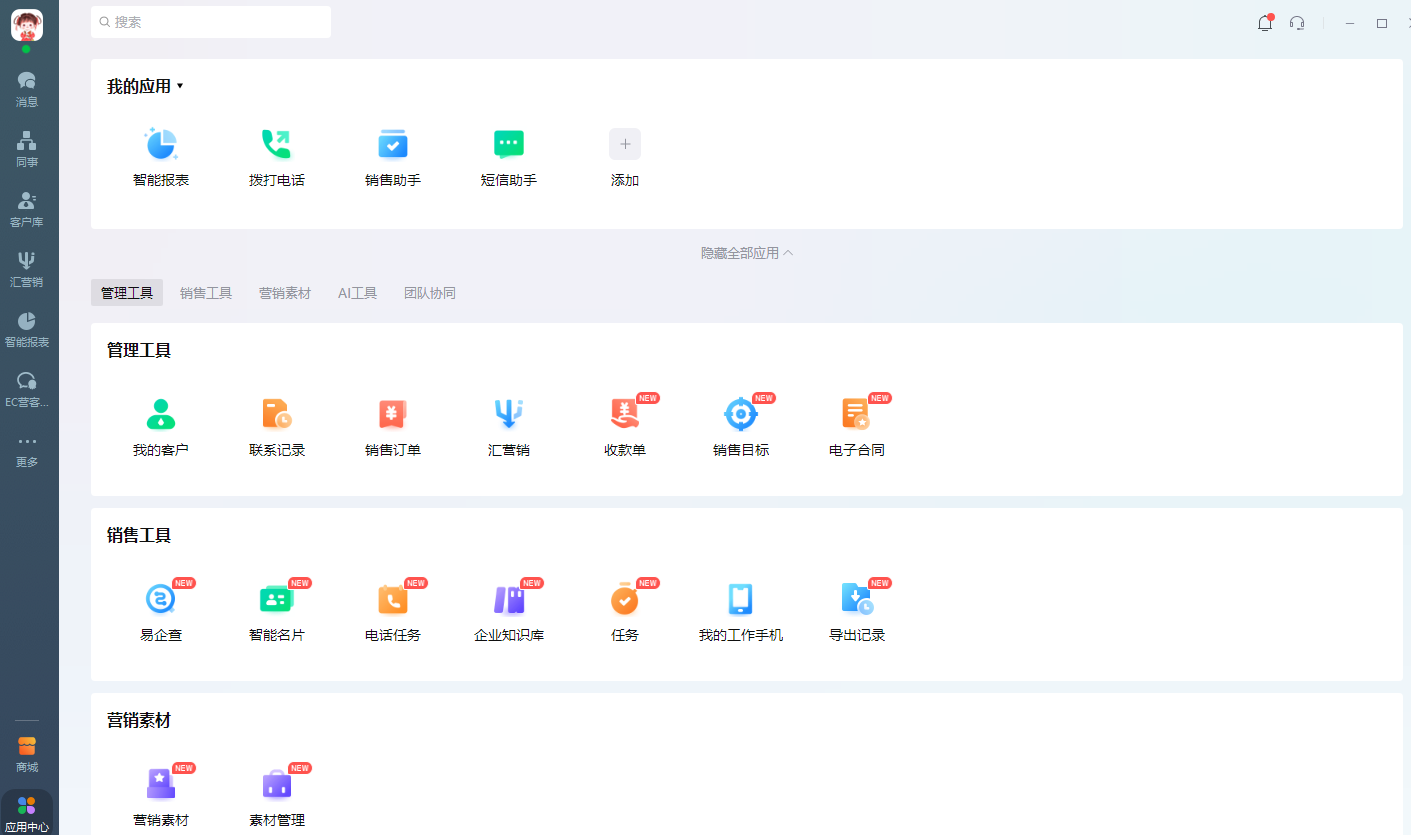
Task: Click the 添加 button to add apps
Action: 625,144
